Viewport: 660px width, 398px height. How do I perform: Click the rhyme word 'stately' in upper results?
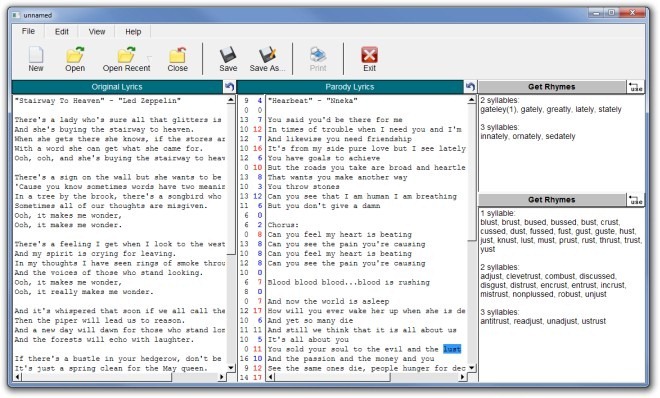(x=609, y=109)
